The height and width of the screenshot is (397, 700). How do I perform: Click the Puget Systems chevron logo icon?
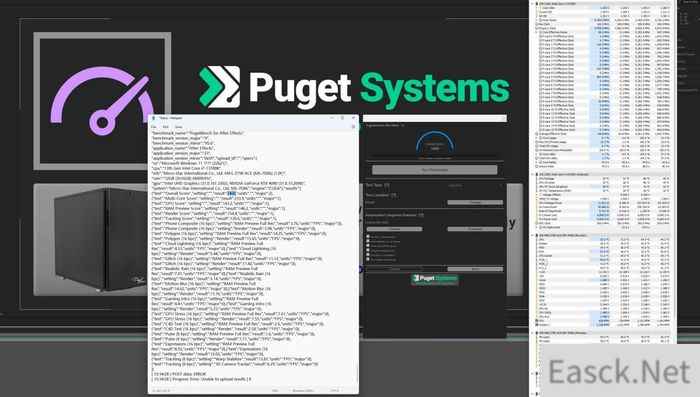(220, 87)
